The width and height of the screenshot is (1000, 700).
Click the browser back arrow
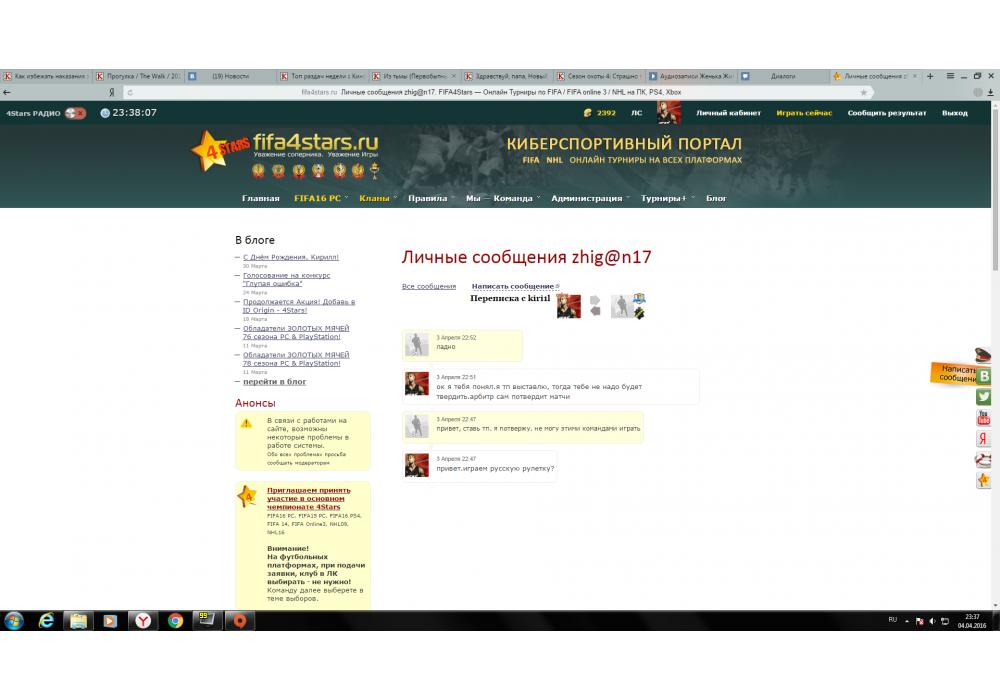[x=7, y=92]
